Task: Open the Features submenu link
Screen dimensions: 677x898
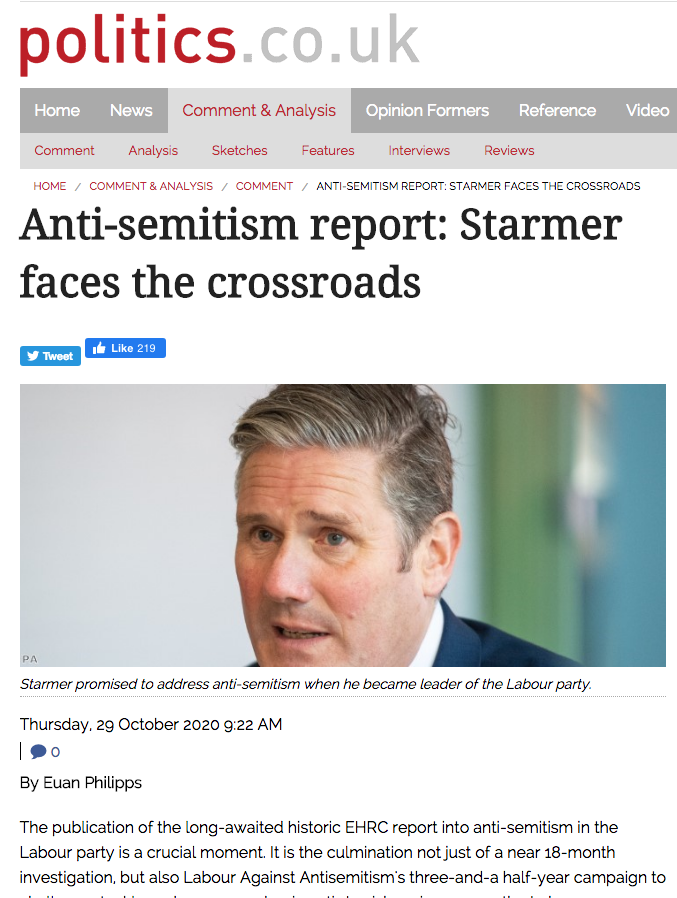Action: 328,150
